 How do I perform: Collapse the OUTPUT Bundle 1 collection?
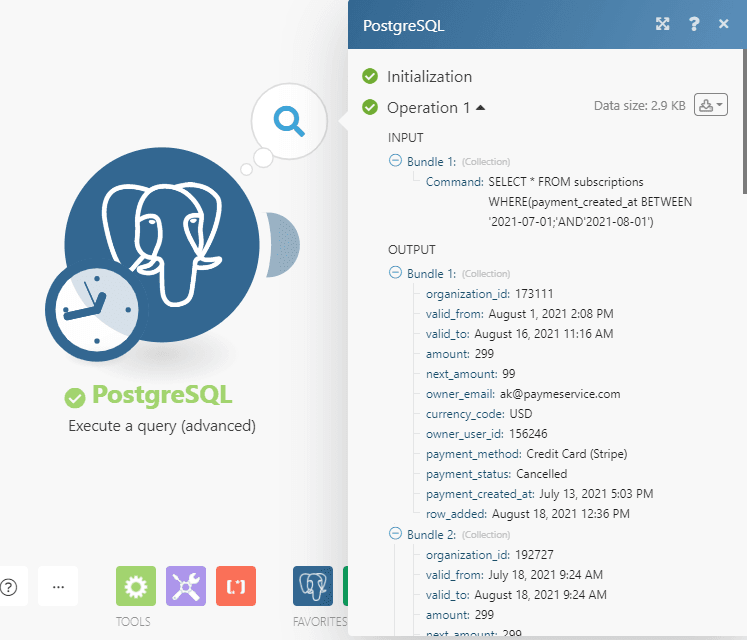coord(396,273)
